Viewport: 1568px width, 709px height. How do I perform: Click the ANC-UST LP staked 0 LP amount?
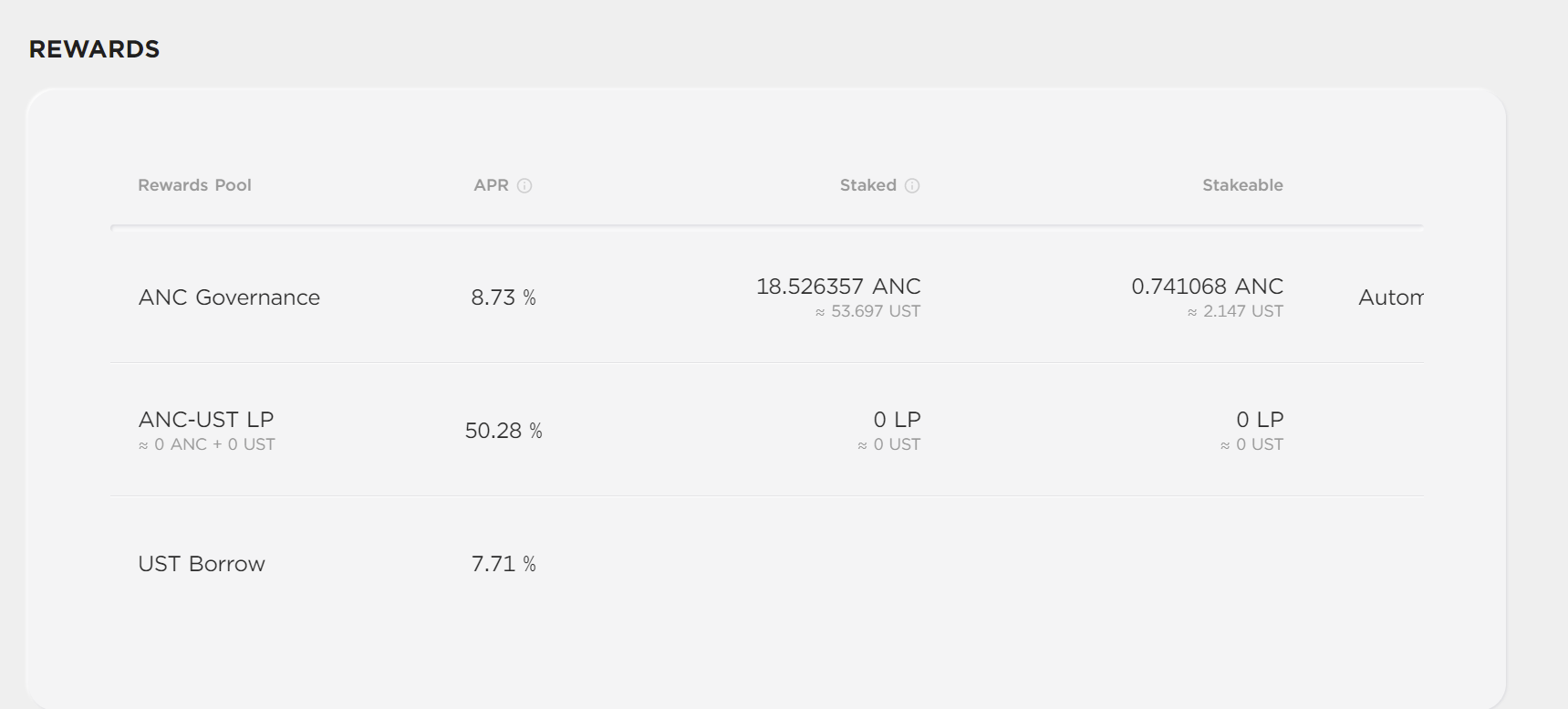coord(897,420)
